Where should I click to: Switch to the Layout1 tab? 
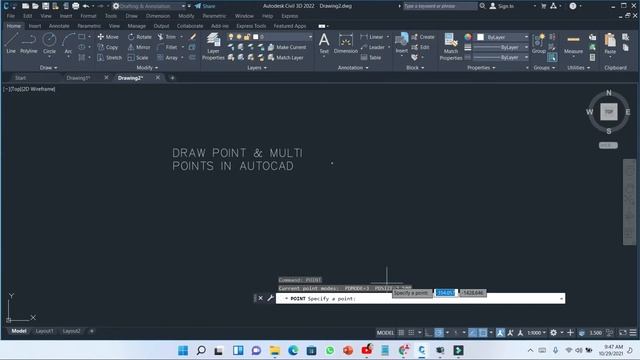tap(44, 331)
